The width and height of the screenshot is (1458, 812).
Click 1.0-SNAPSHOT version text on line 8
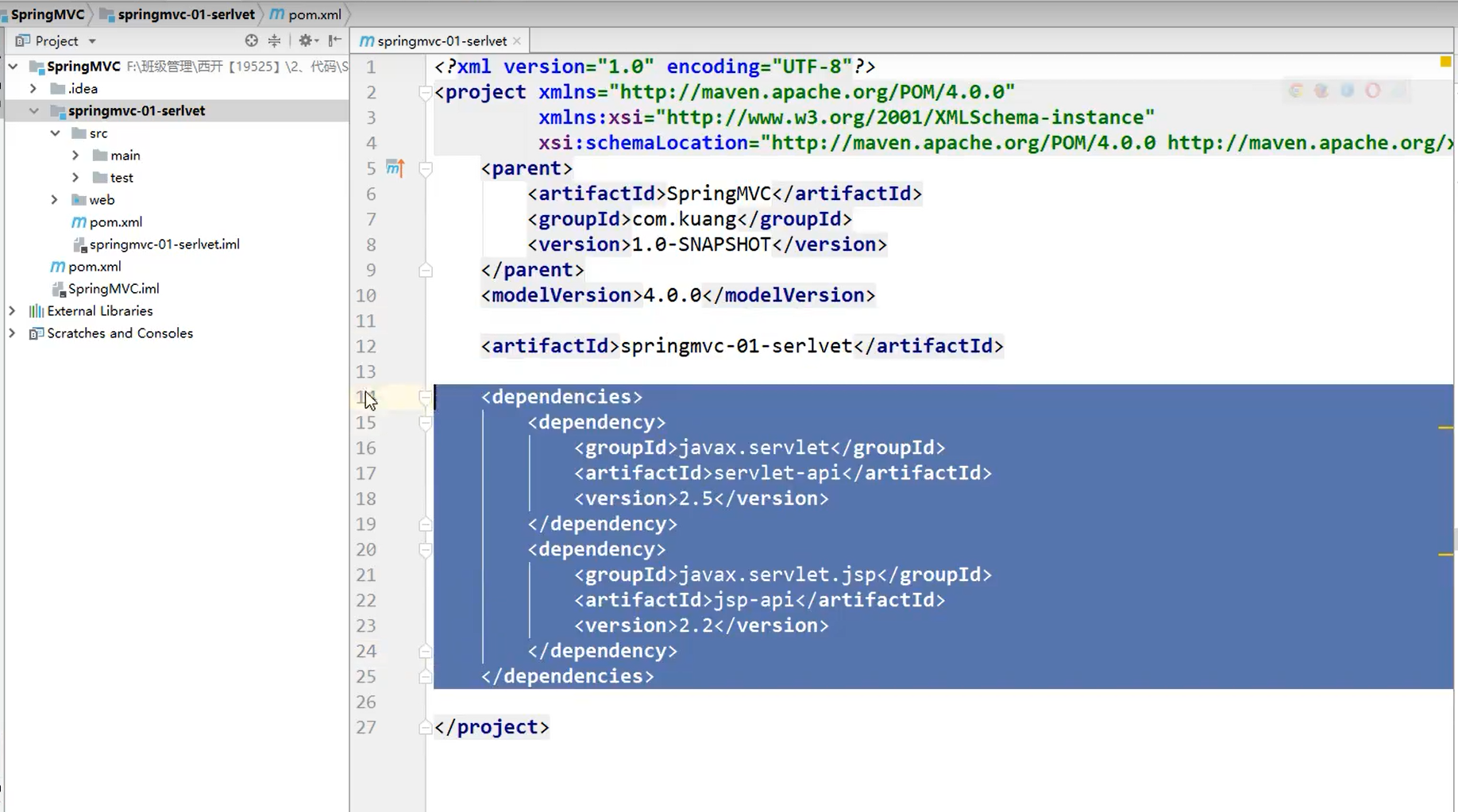pyautogui.click(x=701, y=244)
